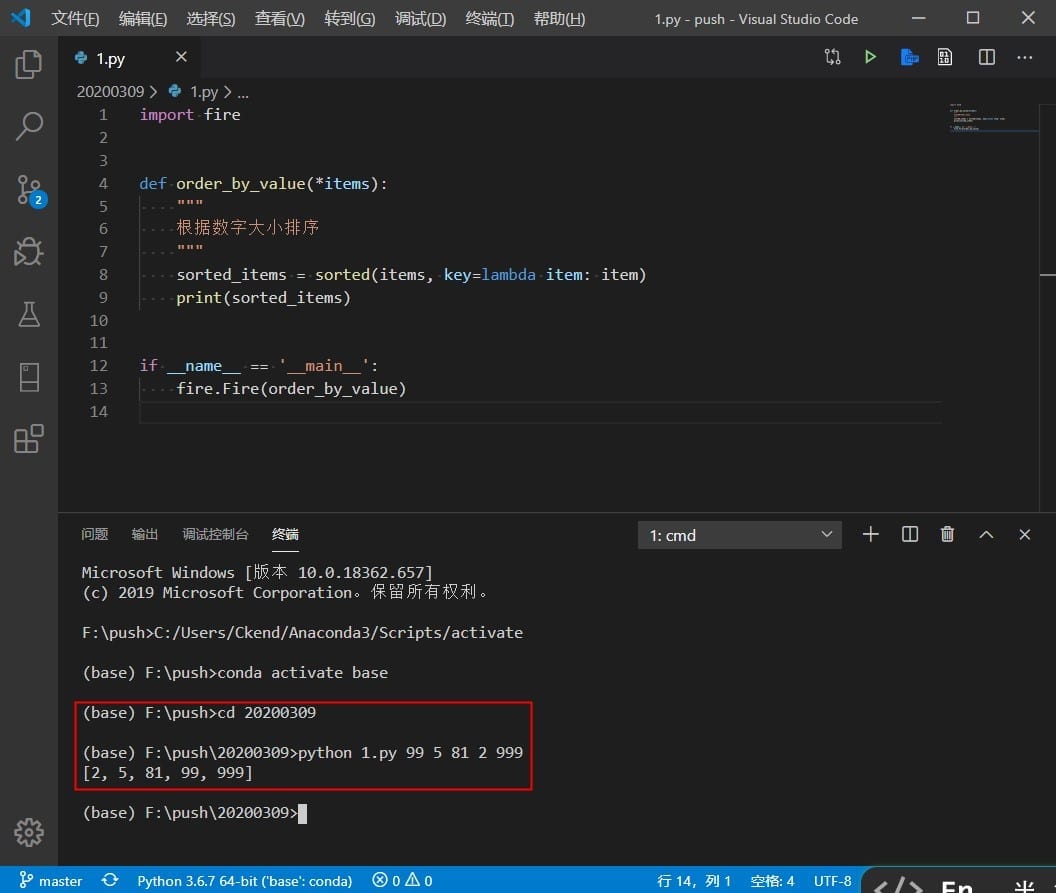The width and height of the screenshot is (1056, 893).
Task: Open the Explorer view in activity bar
Action: [x=28, y=65]
